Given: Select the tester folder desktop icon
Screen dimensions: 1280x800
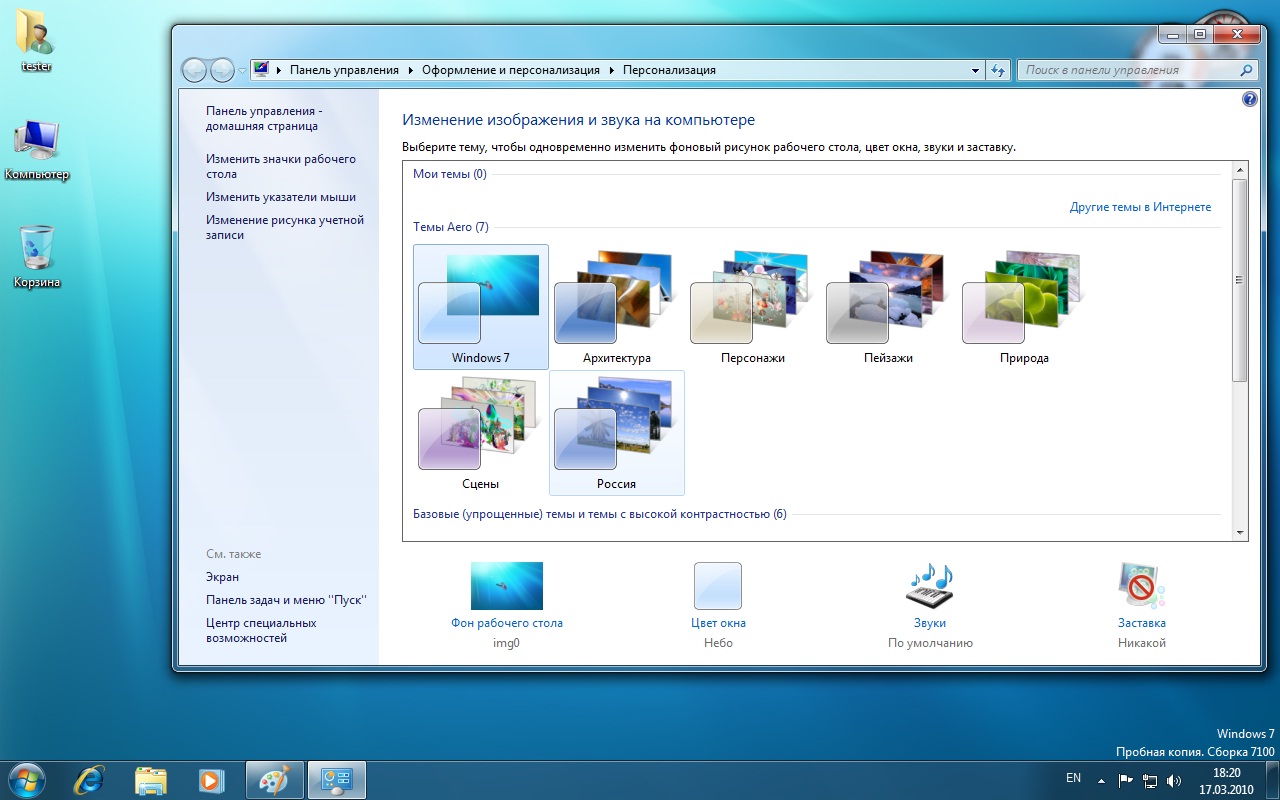Looking at the screenshot, I should (x=36, y=42).
